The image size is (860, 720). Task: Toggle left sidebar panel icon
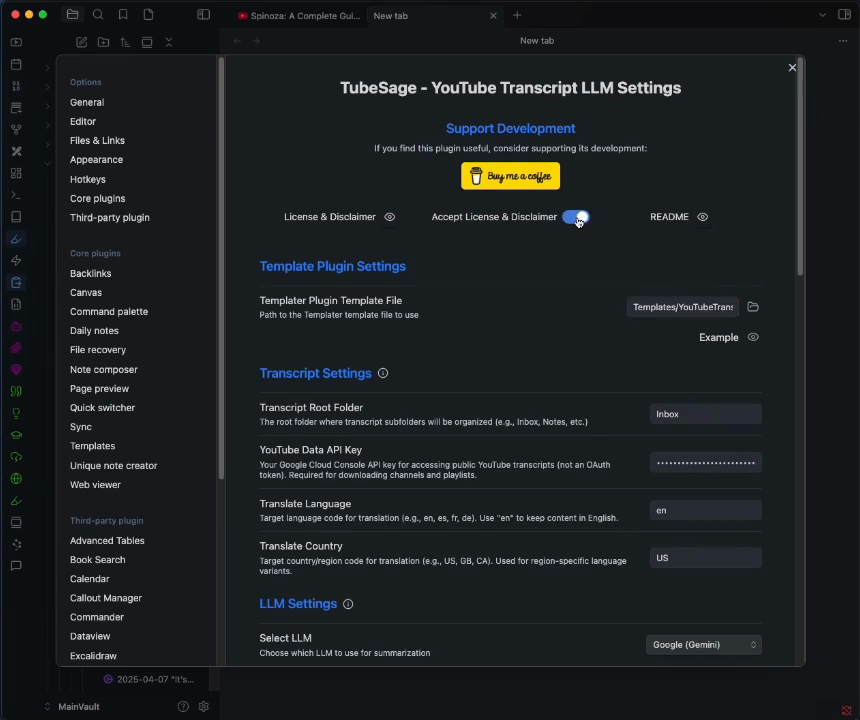203,15
